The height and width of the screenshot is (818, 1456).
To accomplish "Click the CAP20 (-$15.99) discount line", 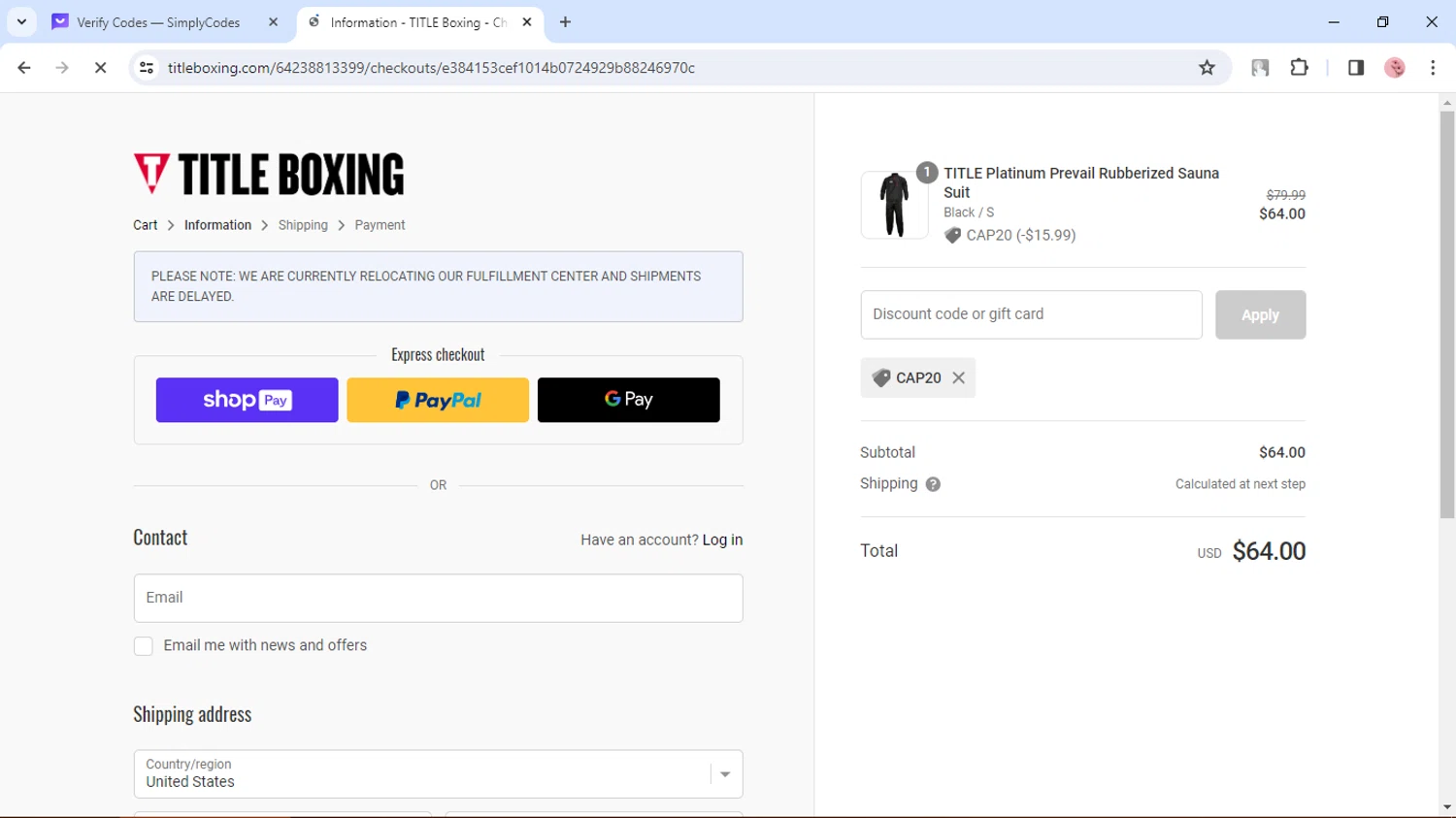I will (1009, 235).
